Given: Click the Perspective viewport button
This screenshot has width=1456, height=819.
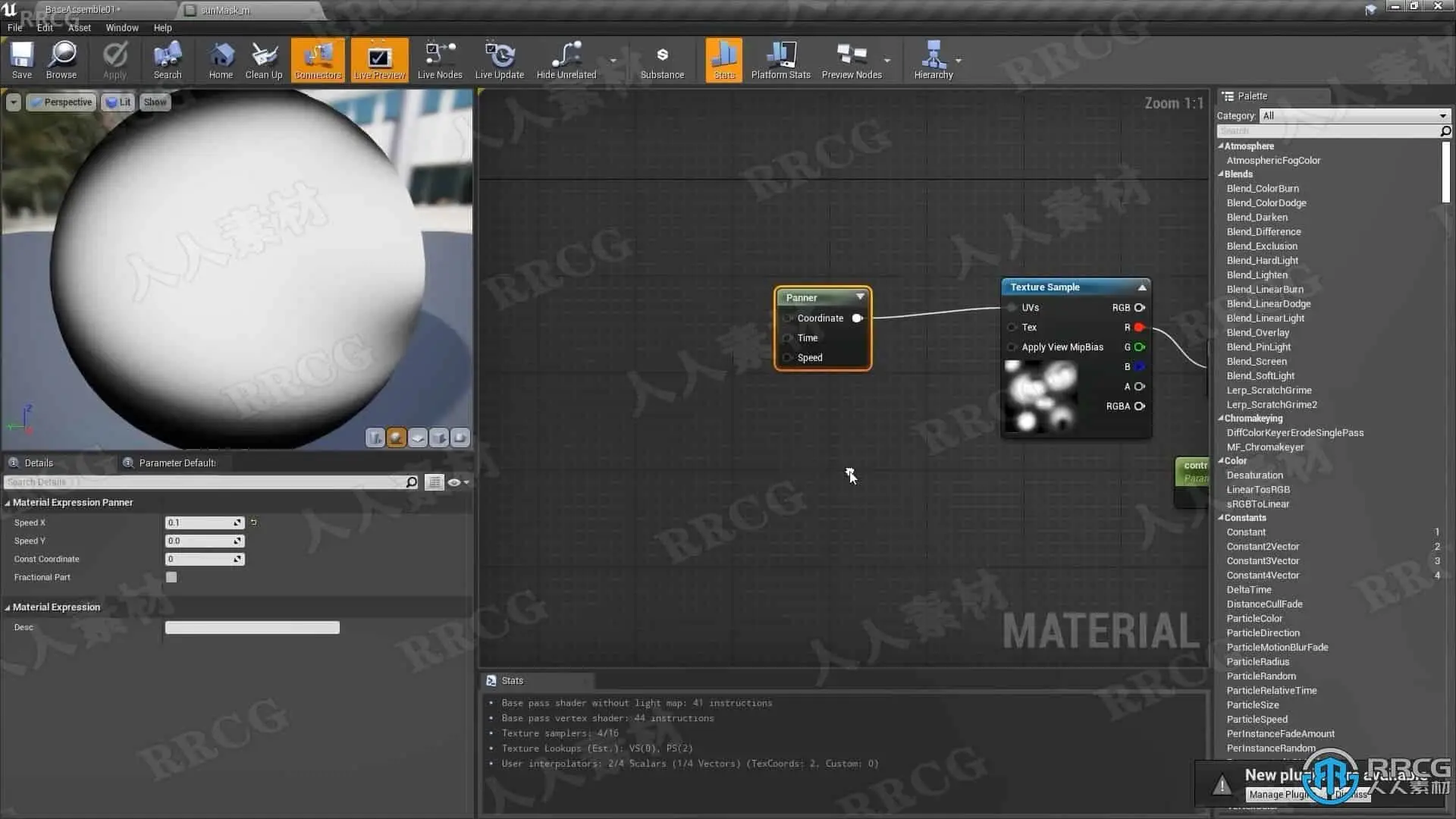Looking at the screenshot, I should click(62, 102).
